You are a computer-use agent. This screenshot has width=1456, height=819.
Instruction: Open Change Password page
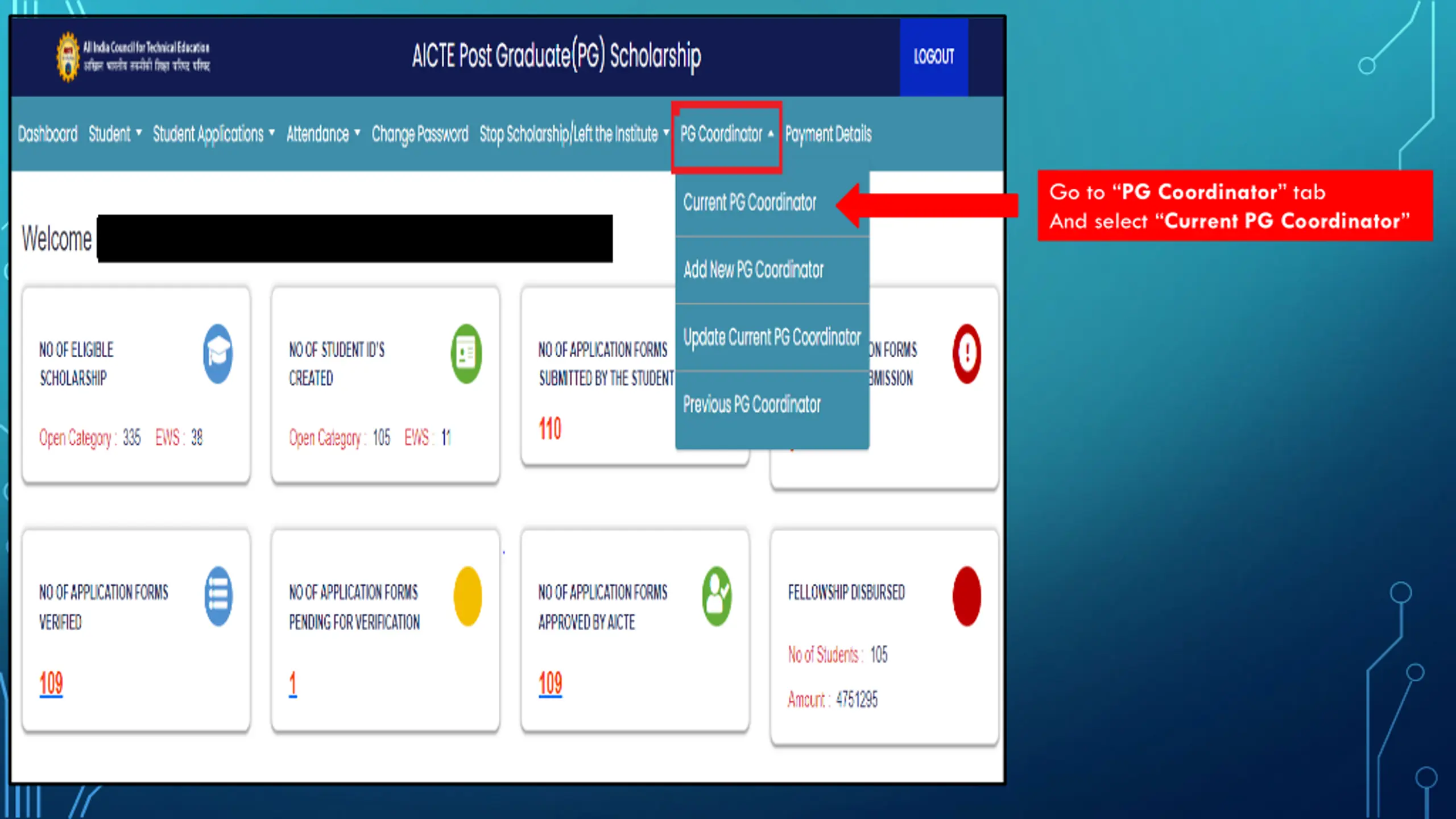(420, 135)
